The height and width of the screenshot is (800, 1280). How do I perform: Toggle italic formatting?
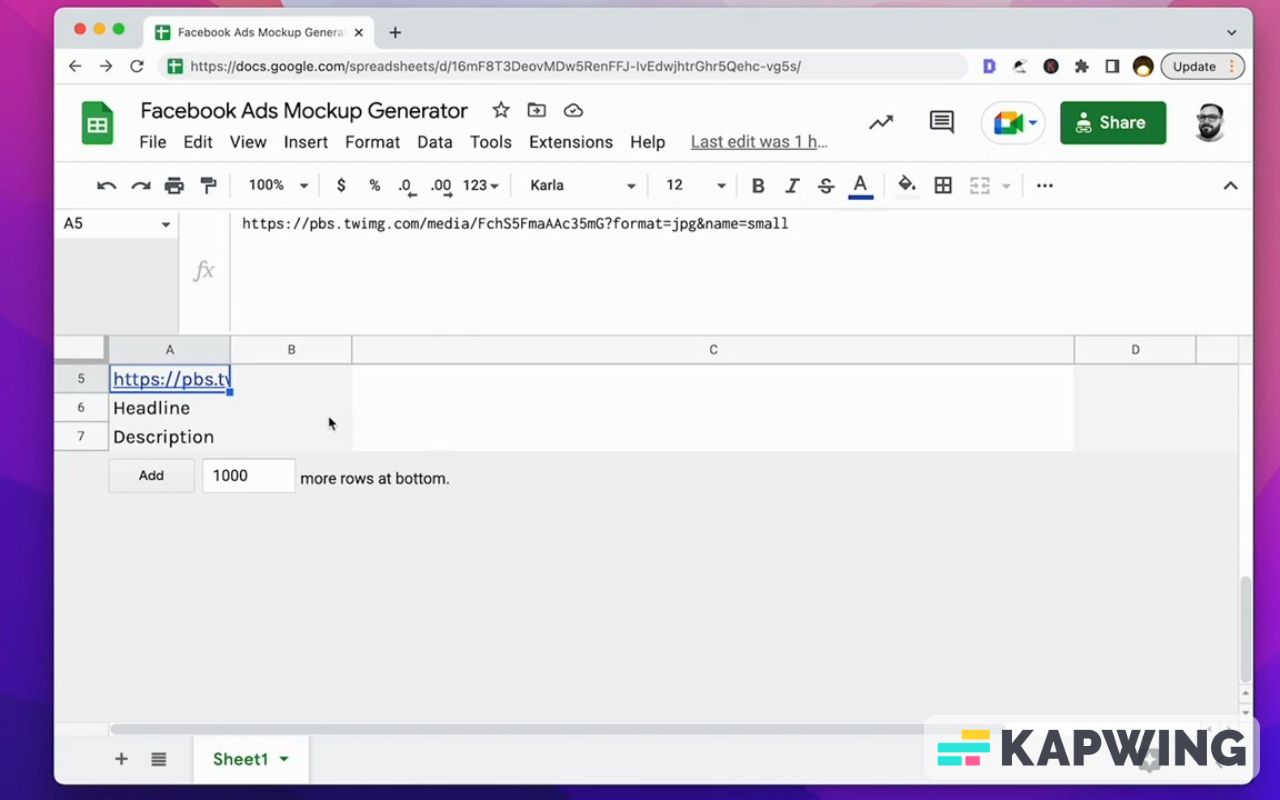click(x=792, y=185)
